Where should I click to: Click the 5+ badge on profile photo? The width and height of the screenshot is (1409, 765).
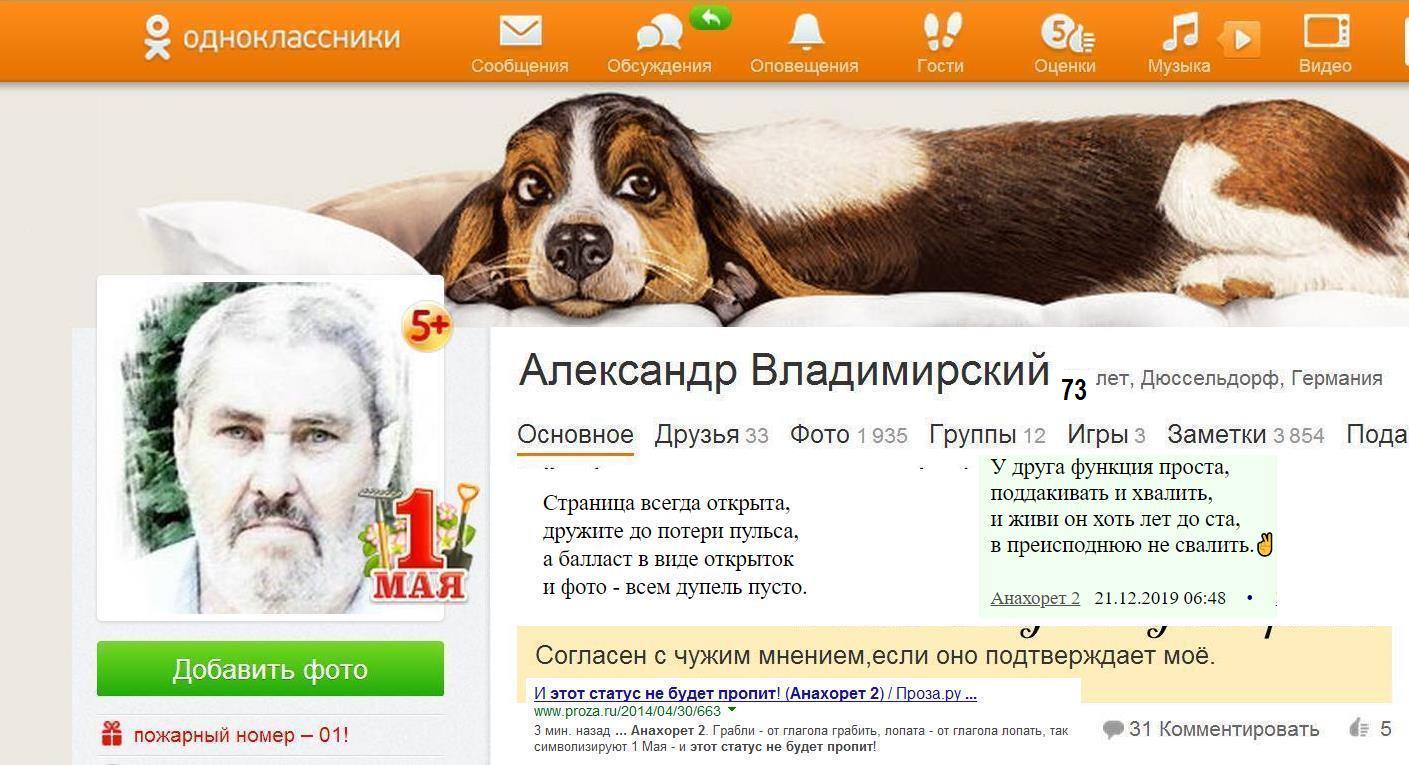(427, 327)
